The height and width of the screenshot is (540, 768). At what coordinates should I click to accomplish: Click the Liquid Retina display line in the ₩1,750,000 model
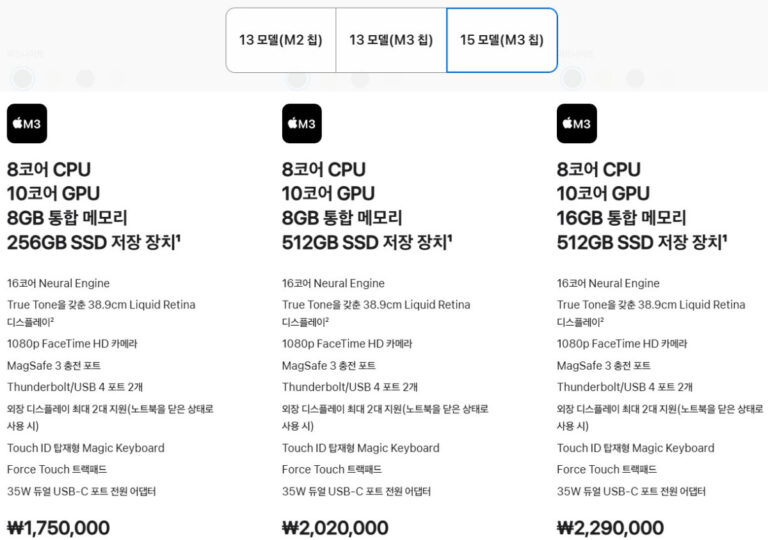coord(101,313)
